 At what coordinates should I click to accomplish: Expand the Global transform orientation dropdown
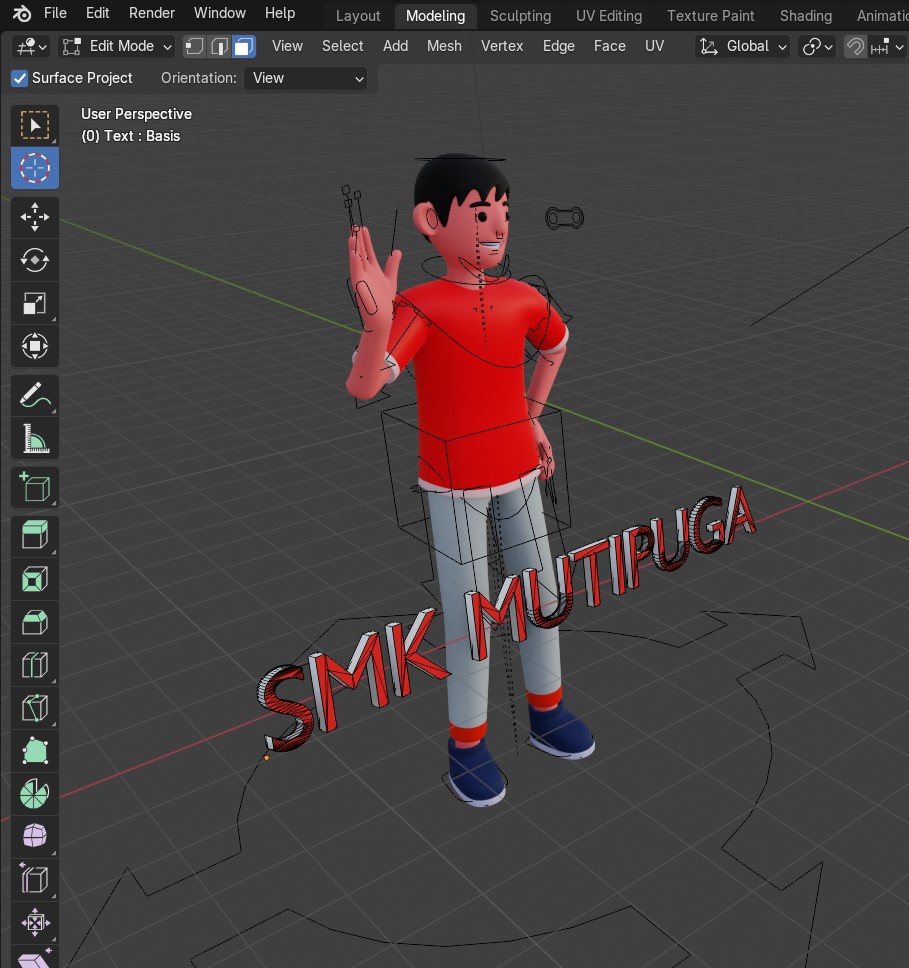[742, 46]
